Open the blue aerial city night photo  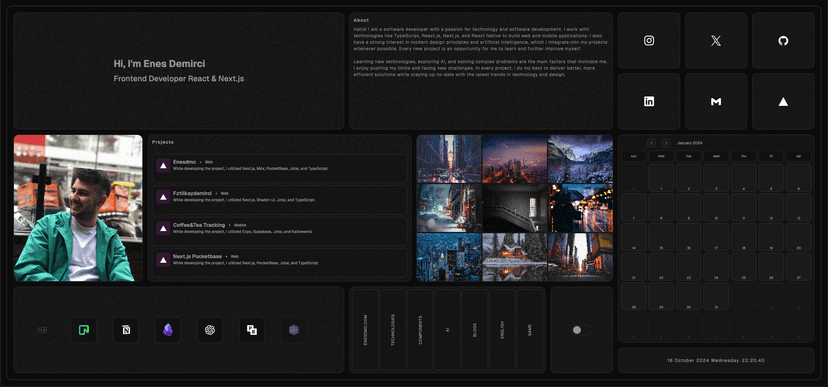pos(449,257)
